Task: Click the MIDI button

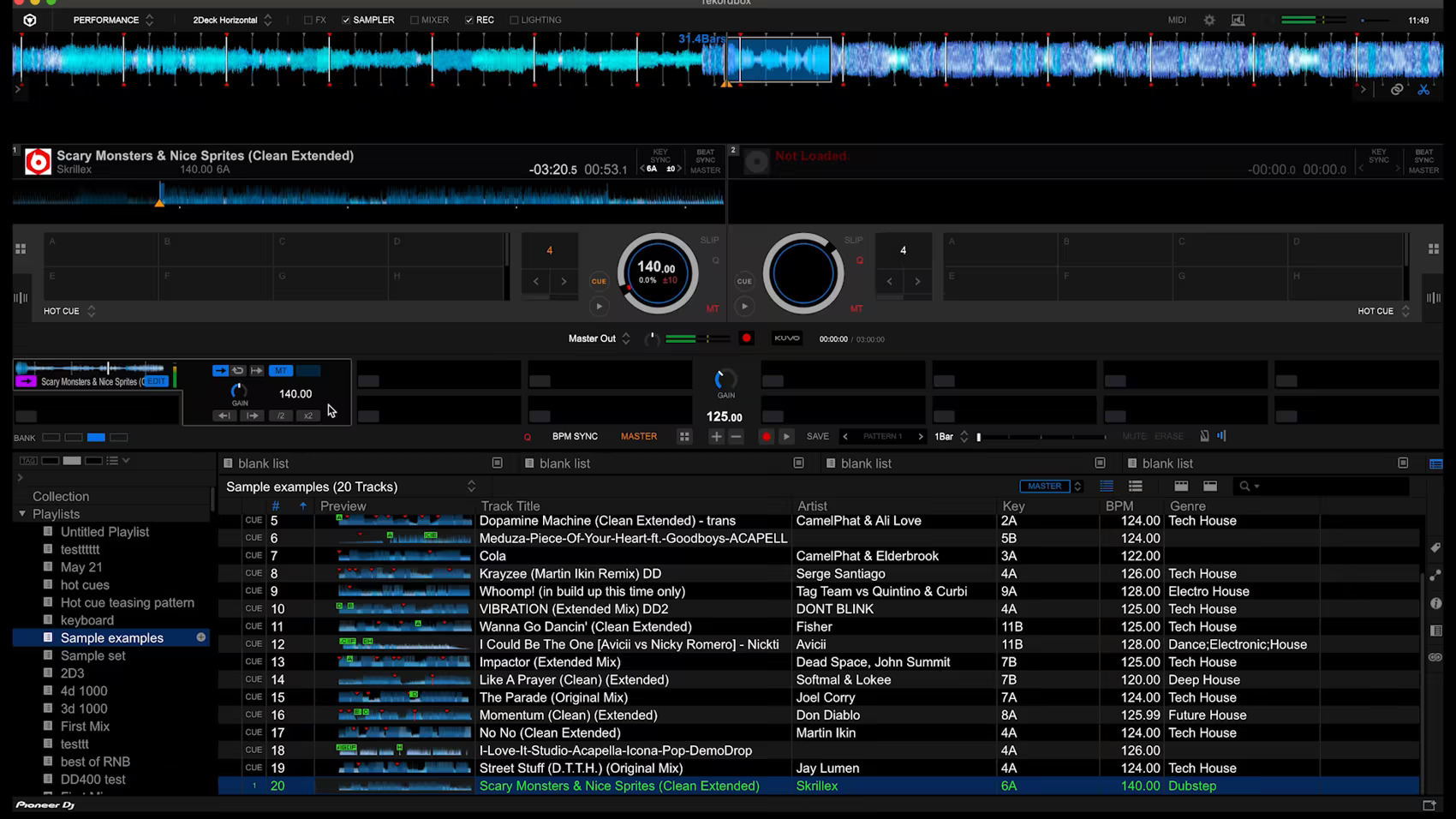Action: [1177, 20]
